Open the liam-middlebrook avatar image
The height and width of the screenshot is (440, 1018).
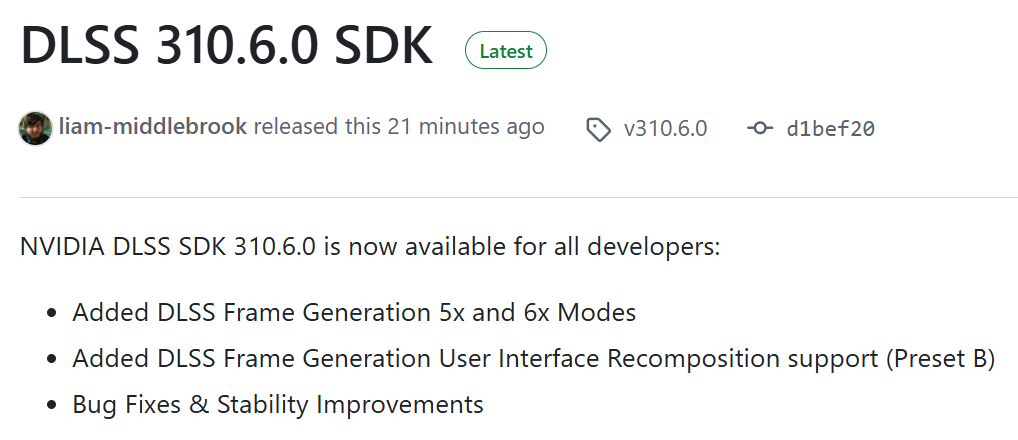pyautogui.click(x=35, y=128)
